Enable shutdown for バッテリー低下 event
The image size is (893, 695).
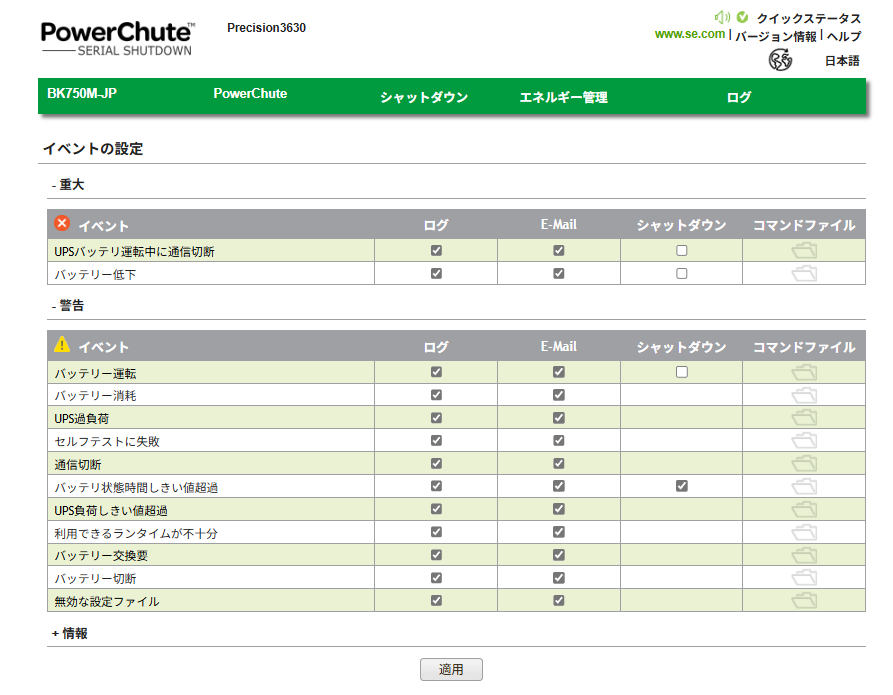coord(682,274)
